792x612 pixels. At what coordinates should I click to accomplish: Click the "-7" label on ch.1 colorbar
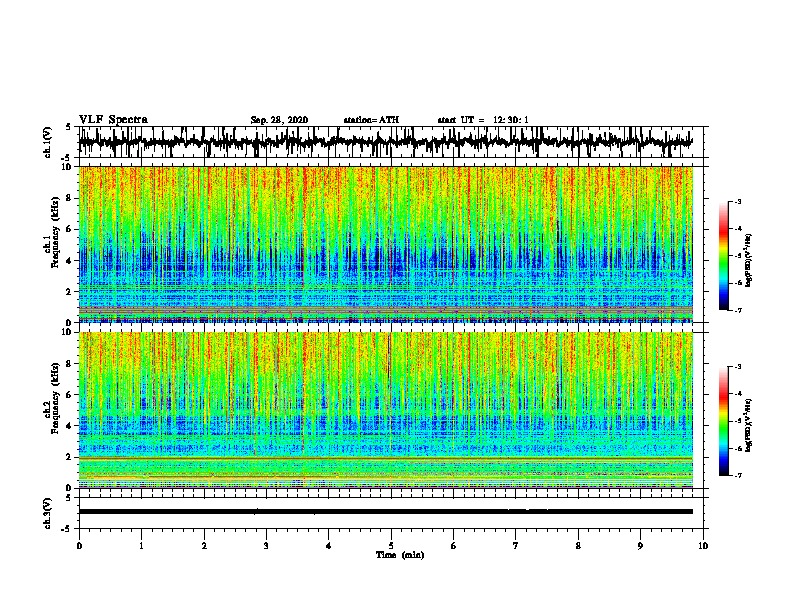pyautogui.click(x=737, y=310)
